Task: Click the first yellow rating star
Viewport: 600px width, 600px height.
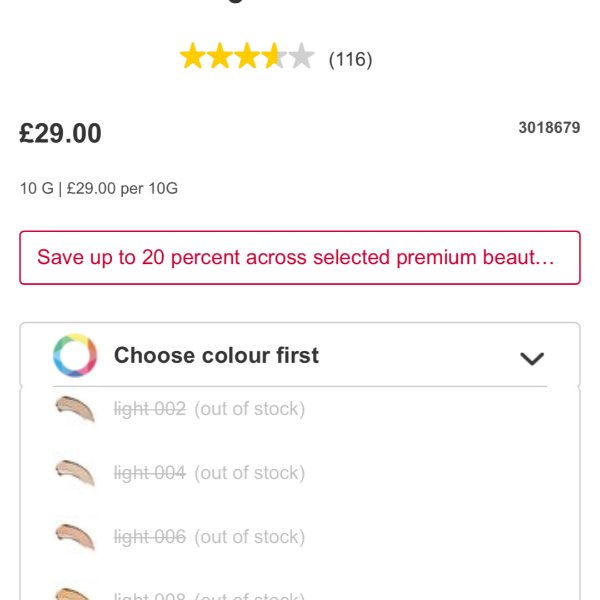Action: [193, 56]
